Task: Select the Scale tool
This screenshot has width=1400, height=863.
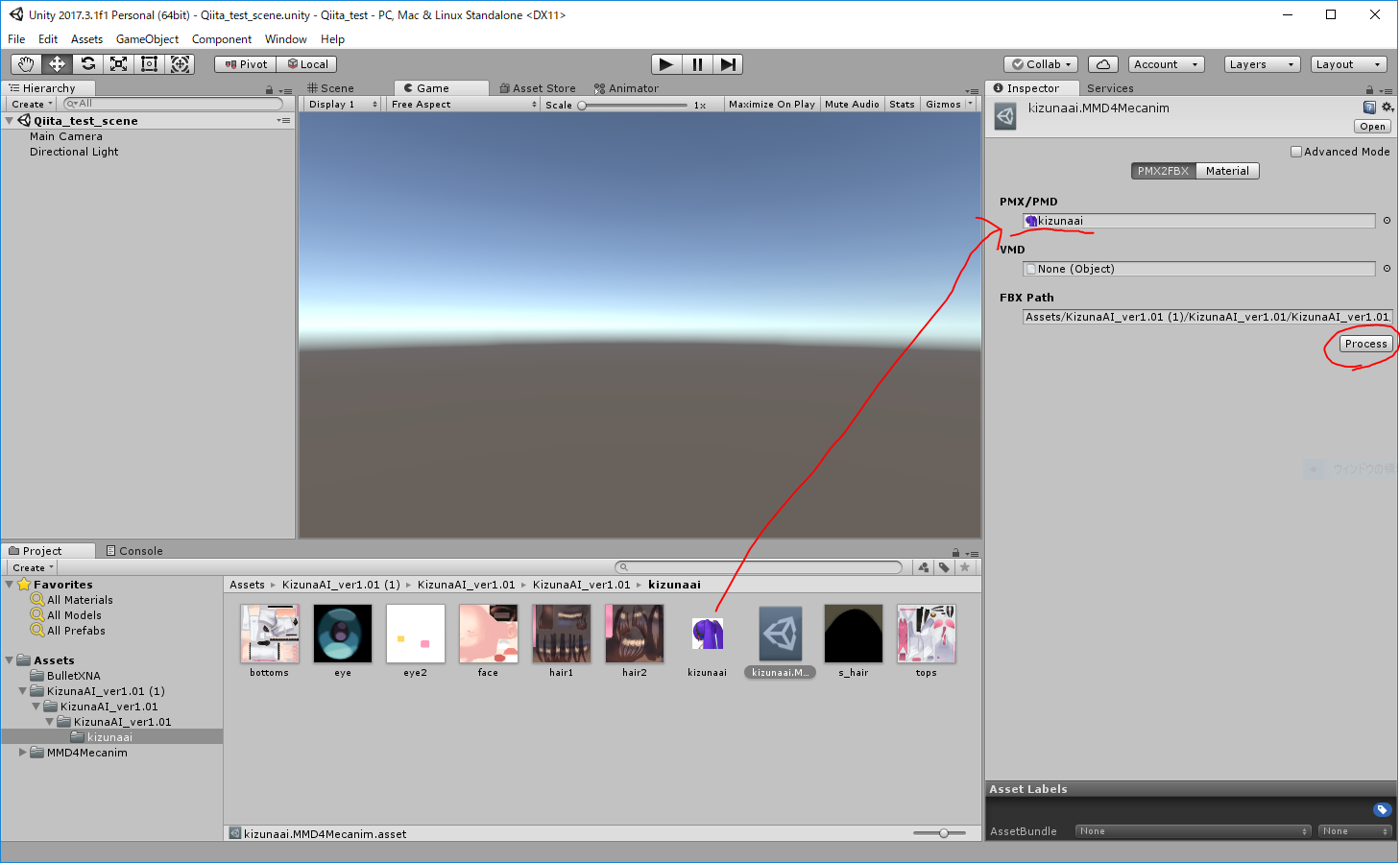Action: pyautogui.click(x=118, y=63)
